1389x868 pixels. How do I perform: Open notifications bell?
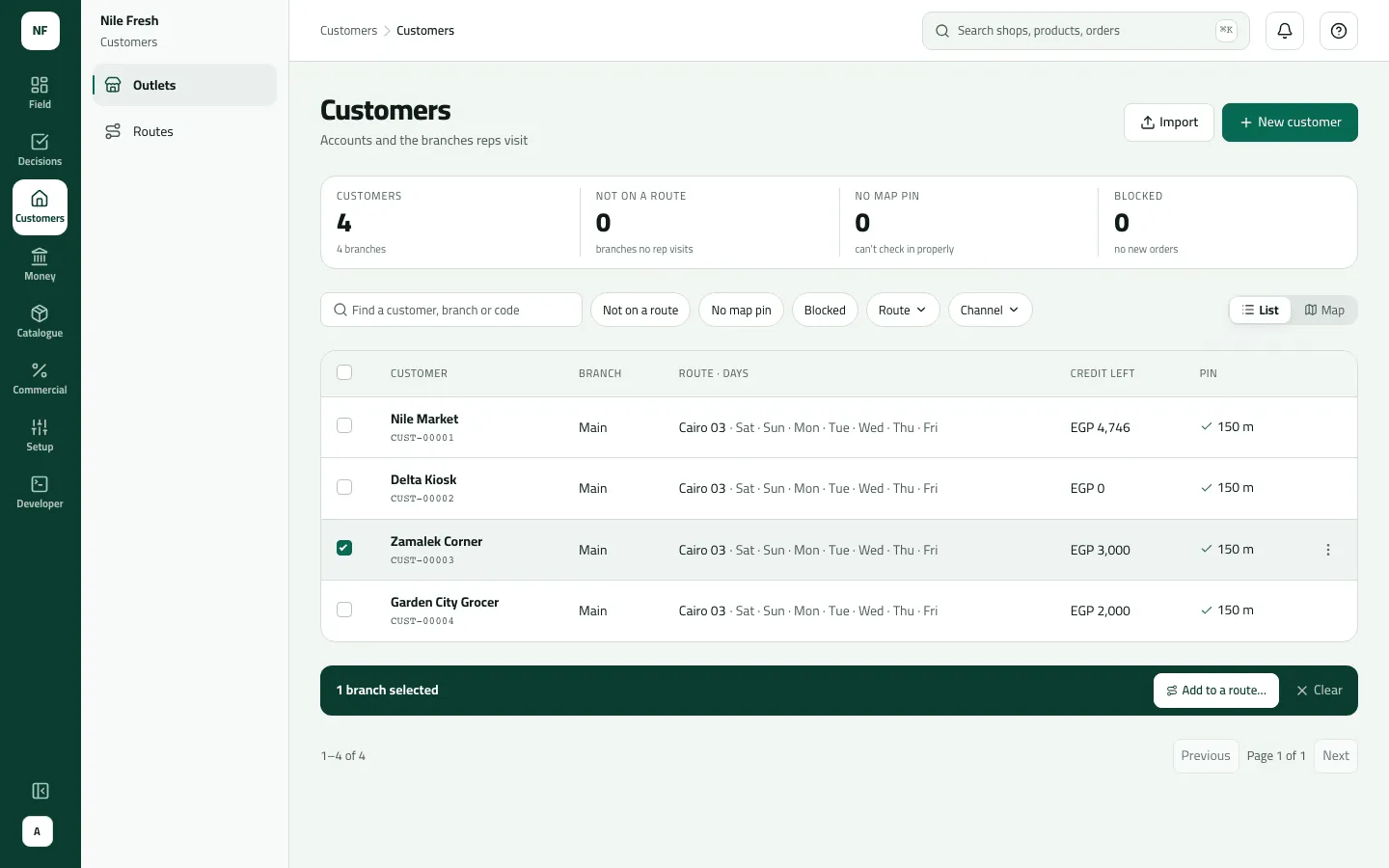pyautogui.click(x=1285, y=31)
